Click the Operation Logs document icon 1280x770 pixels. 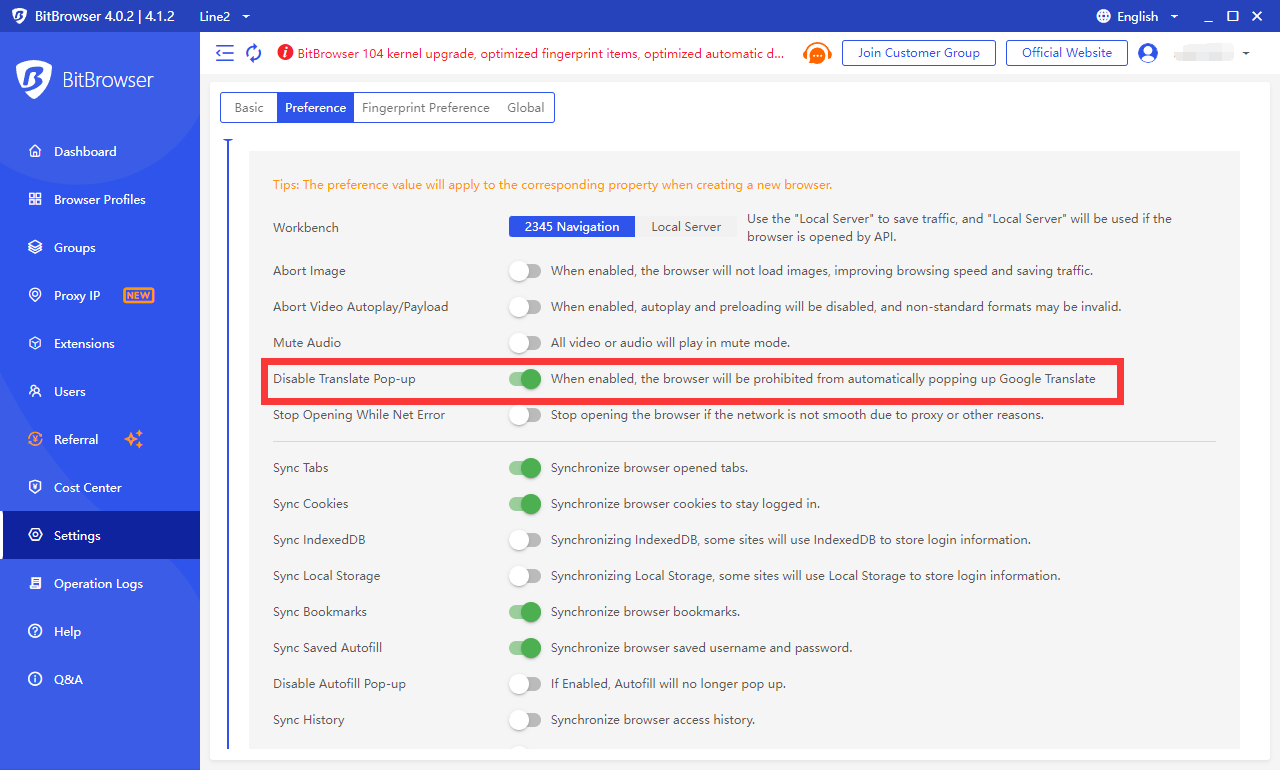[35, 584]
